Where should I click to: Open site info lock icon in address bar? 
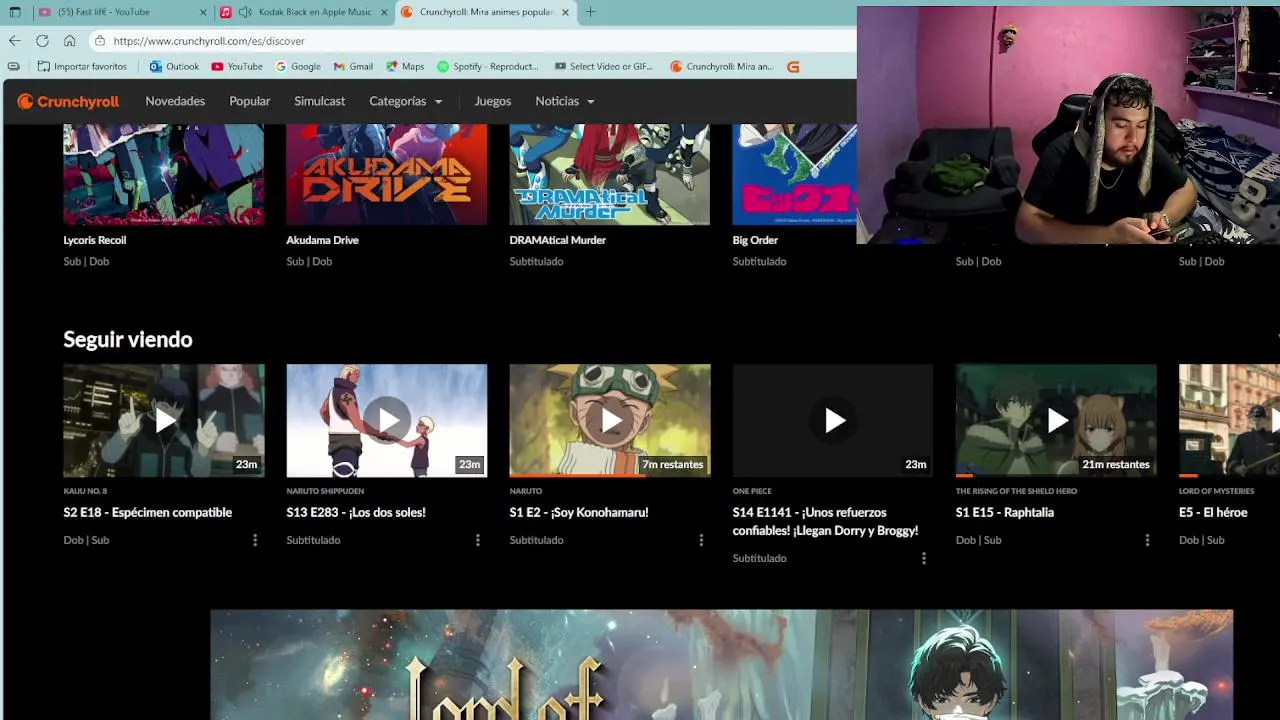click(x=100, y=41)
